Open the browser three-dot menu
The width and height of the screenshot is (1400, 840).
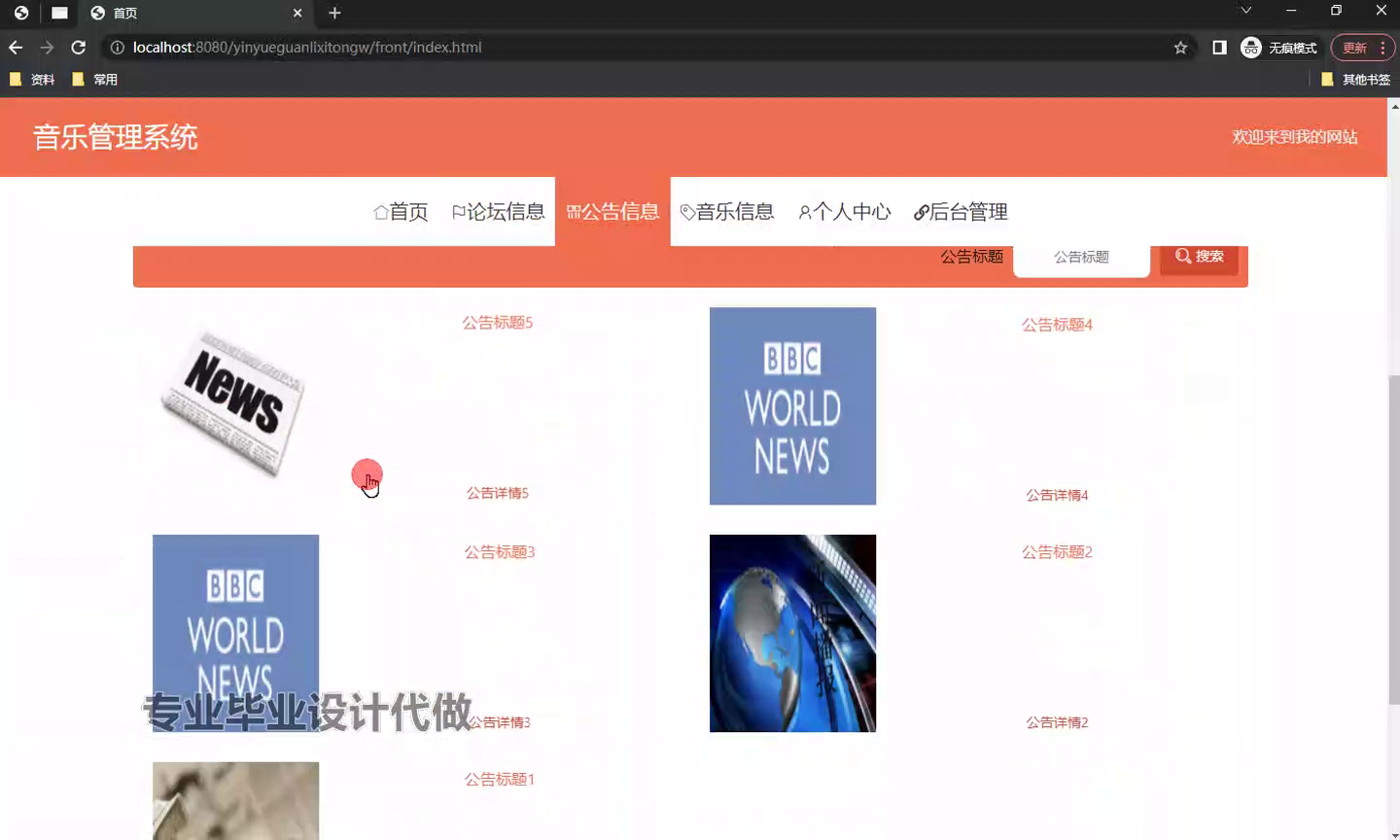pos(1382,48)
